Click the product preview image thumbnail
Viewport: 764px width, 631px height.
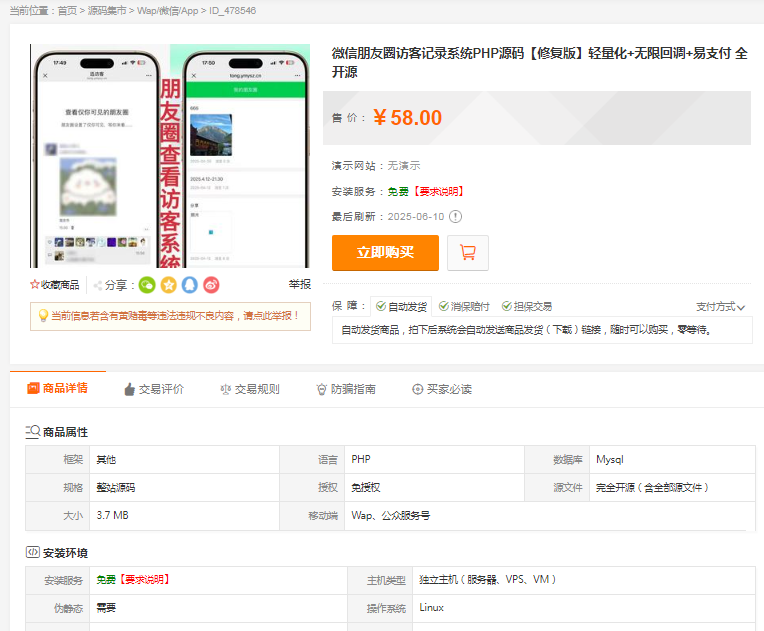click(170, 156)
